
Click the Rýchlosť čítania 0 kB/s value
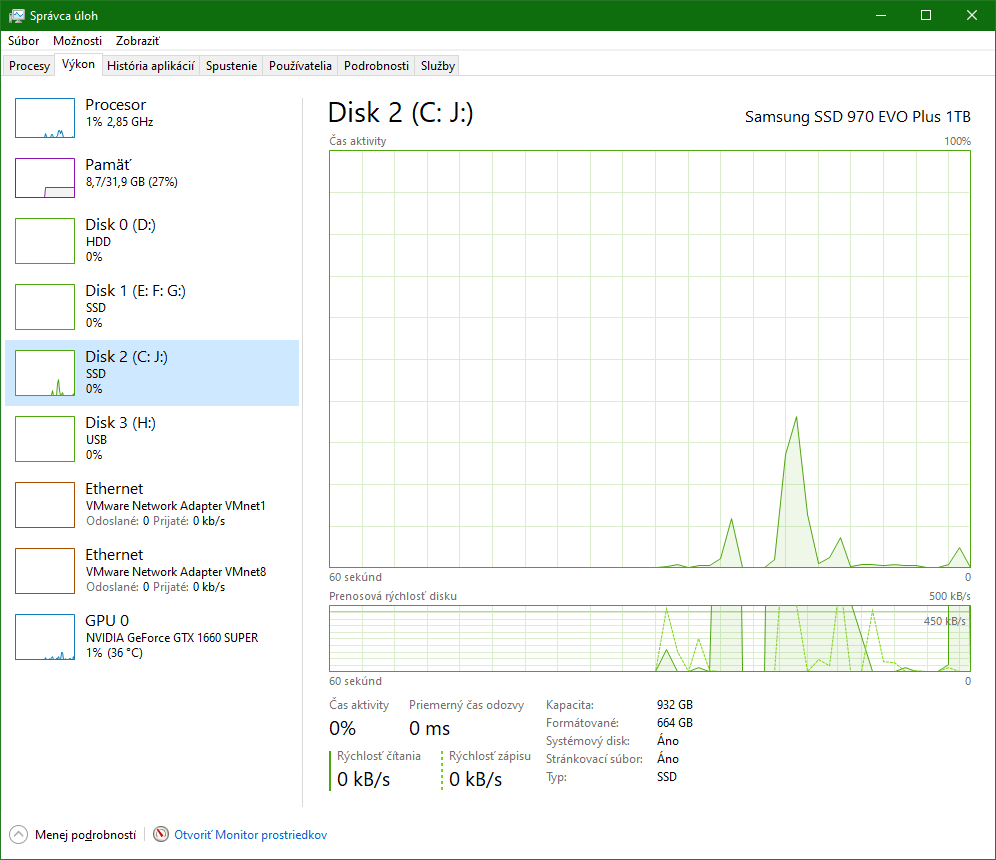pyautogui.click(x=363, y=779)
